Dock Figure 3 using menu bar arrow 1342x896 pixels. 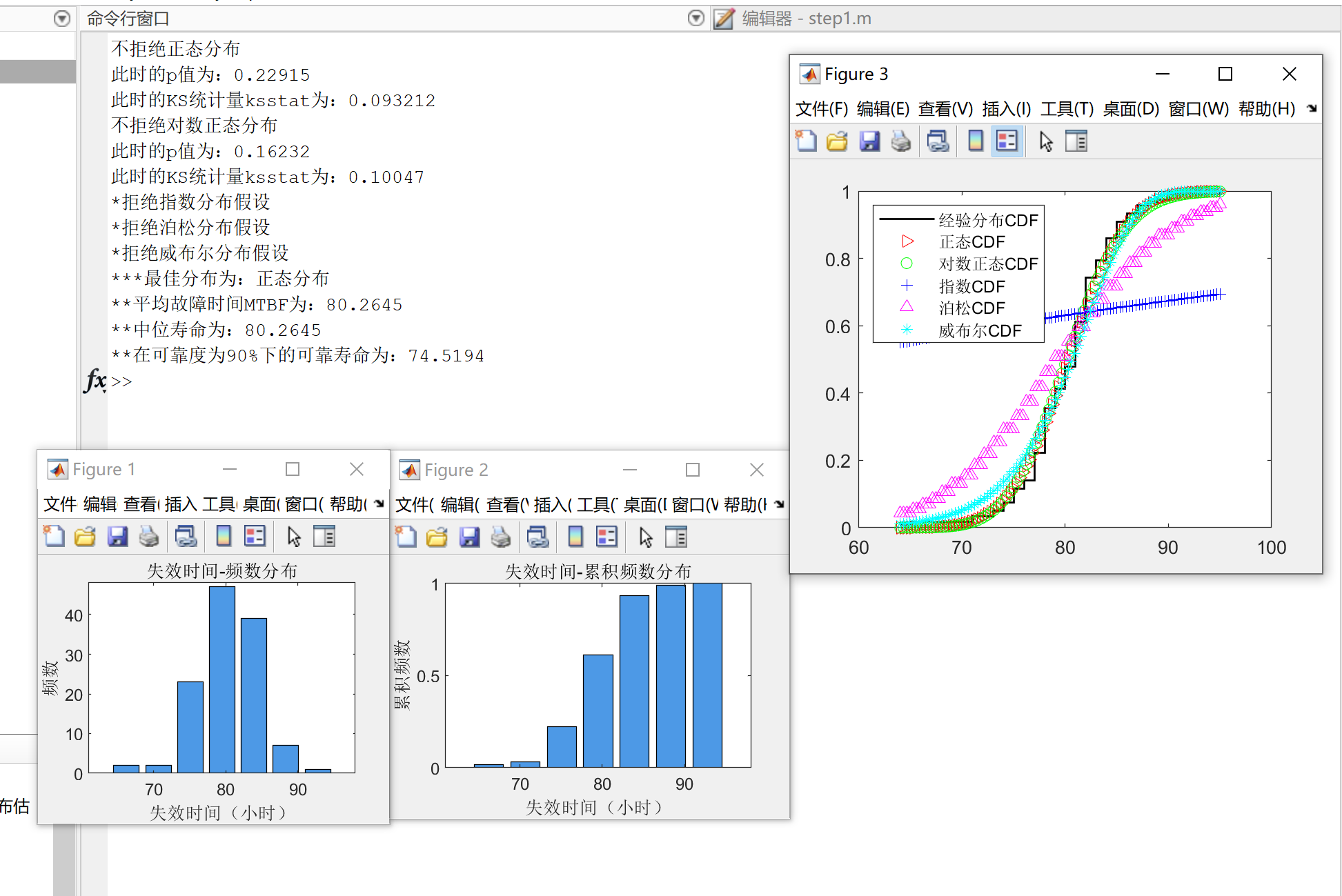[x=1312, y=108]
